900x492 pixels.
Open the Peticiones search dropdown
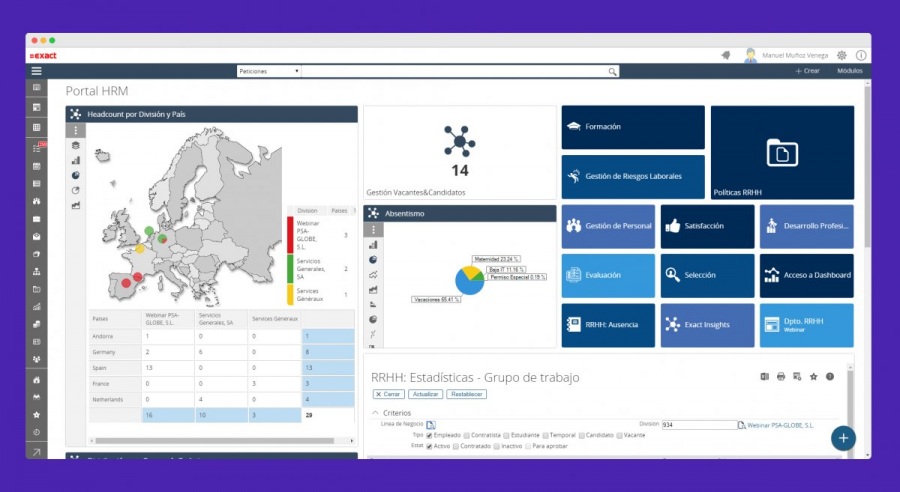(269, 71)
